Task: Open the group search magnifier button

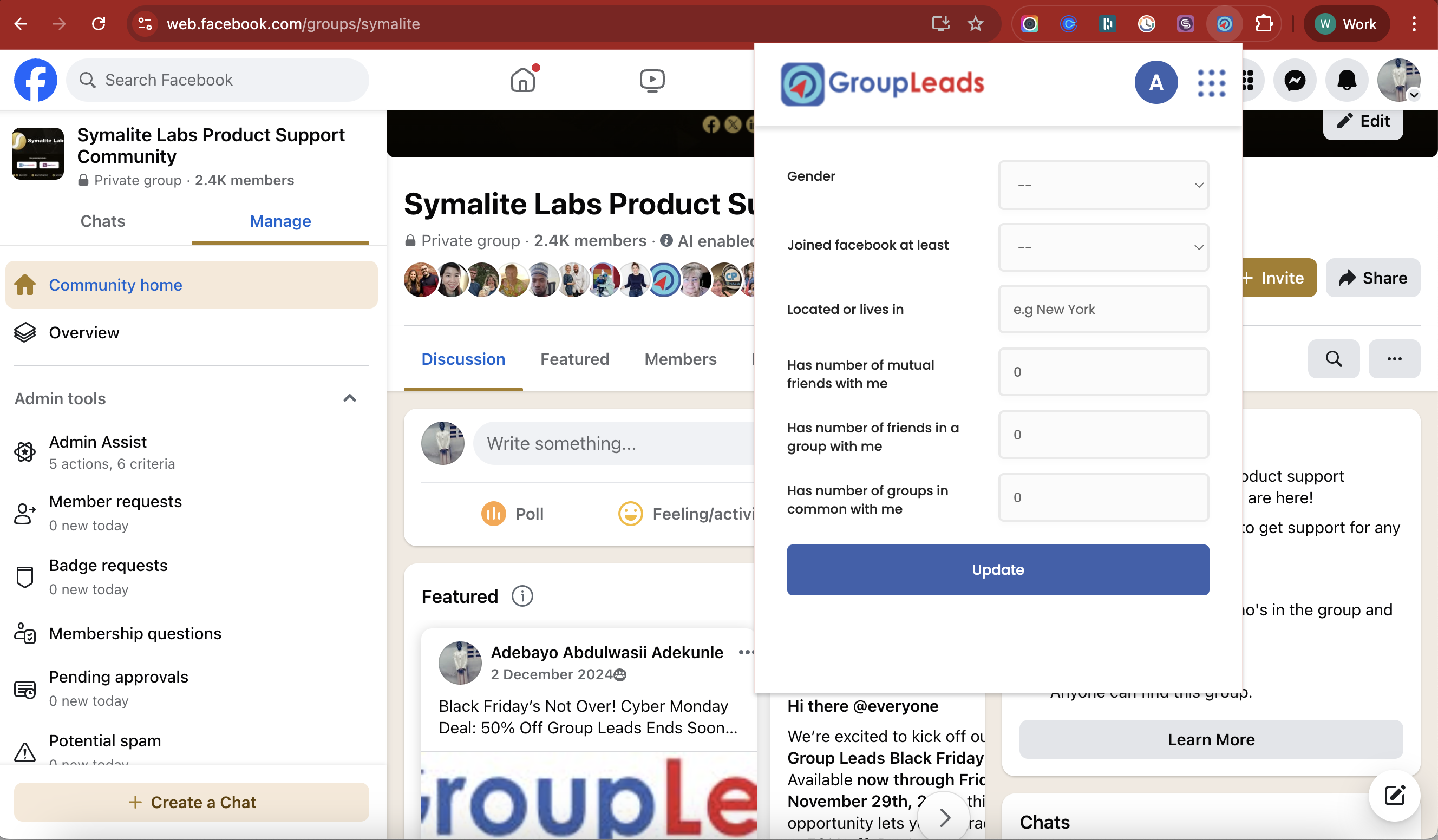Action: pos(1334,359)
